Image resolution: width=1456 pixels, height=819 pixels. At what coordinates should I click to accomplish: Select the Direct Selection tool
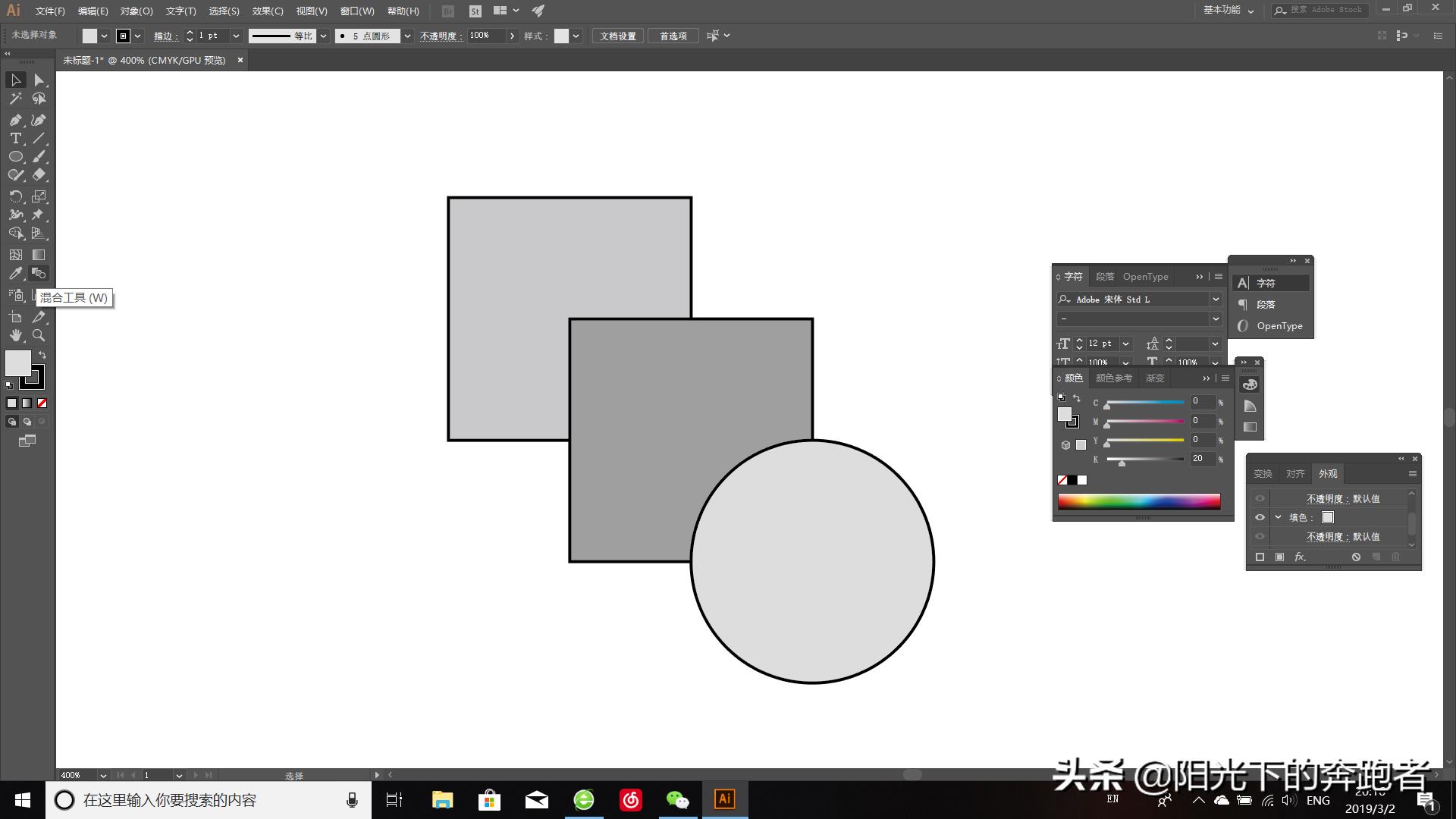(x=39, y=80)
